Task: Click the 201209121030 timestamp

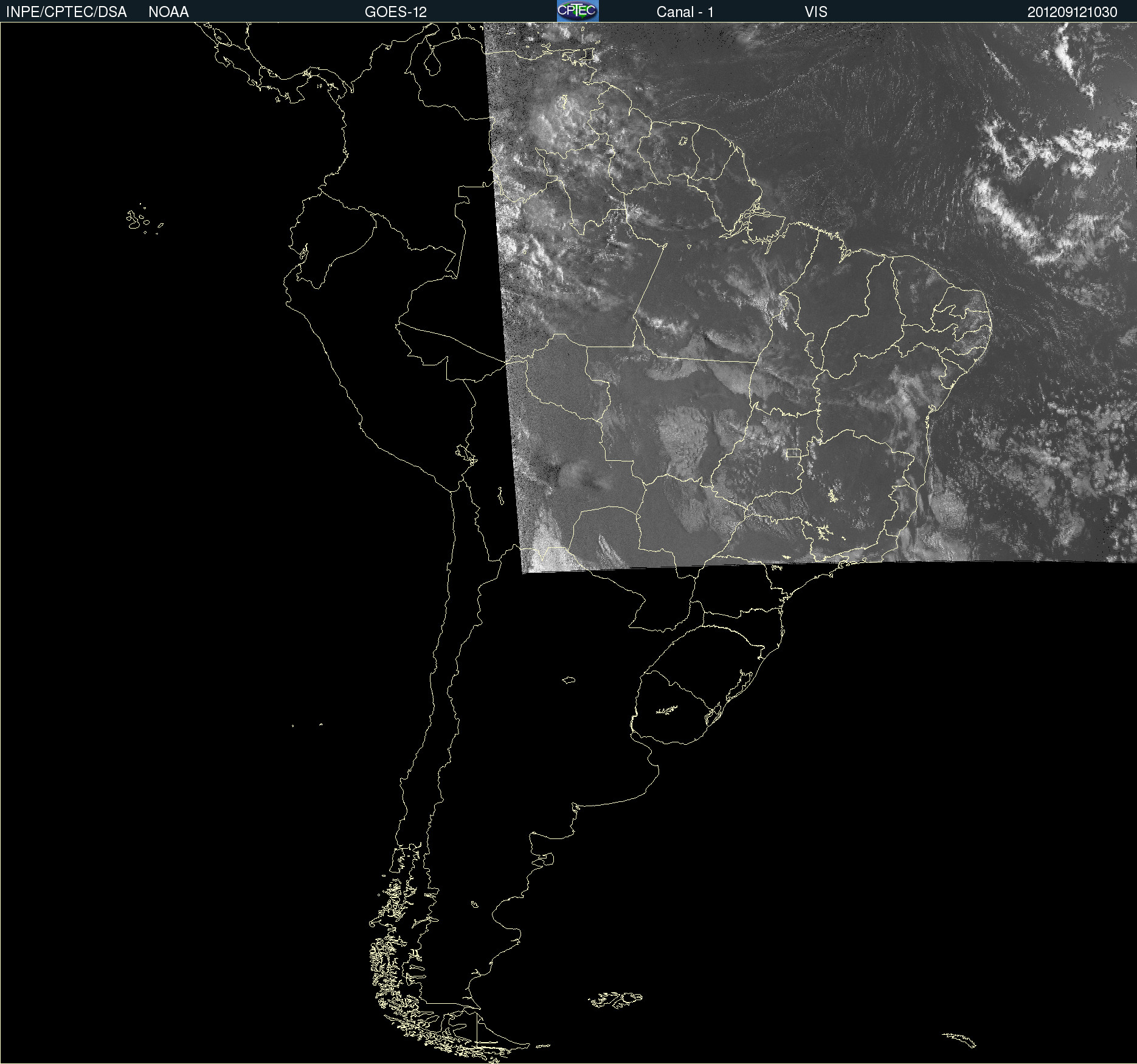Action: (1073, 12)
